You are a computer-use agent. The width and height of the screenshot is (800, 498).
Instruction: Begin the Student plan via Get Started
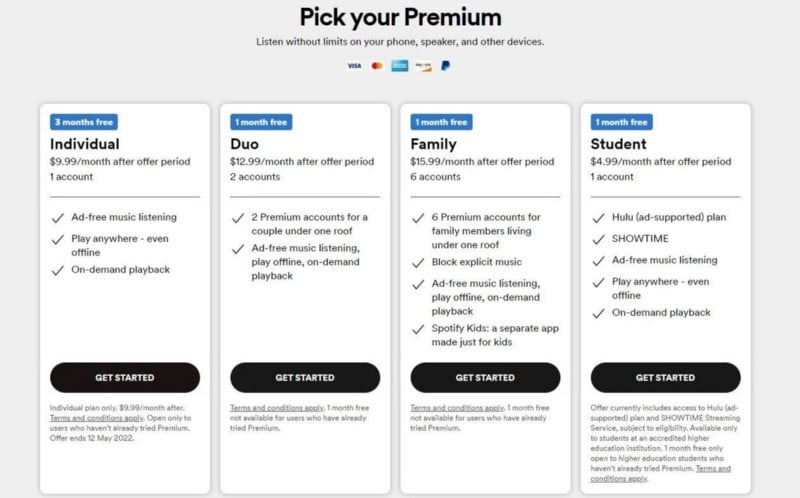[665, 378]
